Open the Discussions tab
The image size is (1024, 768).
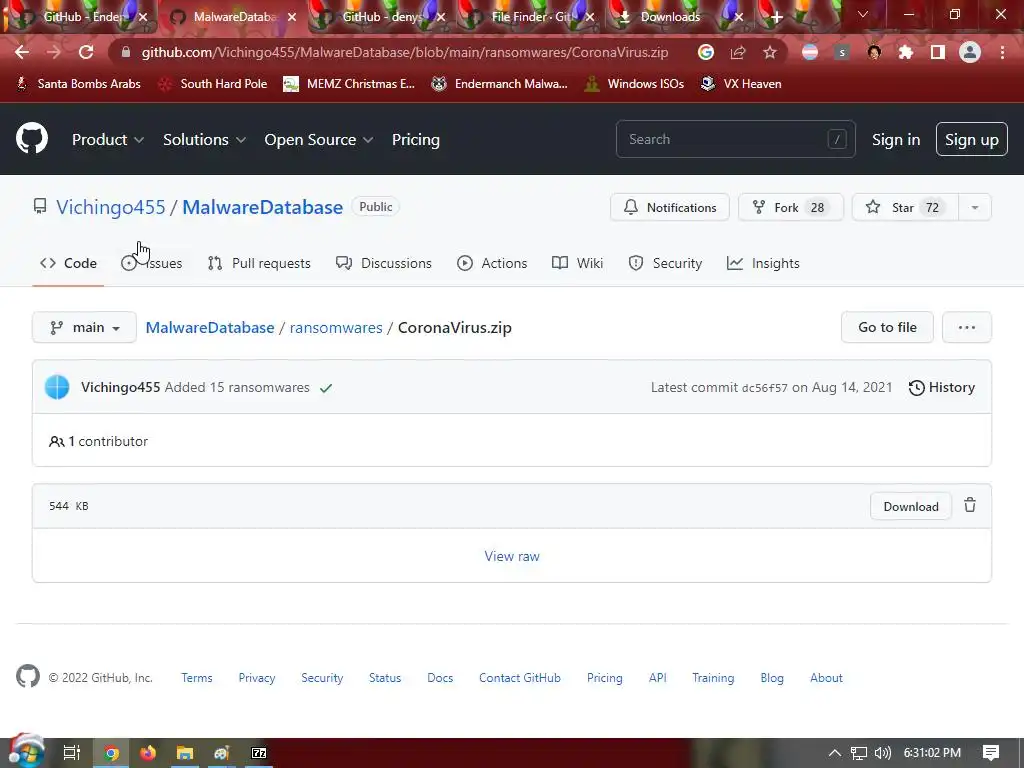(x=383, y=263)
